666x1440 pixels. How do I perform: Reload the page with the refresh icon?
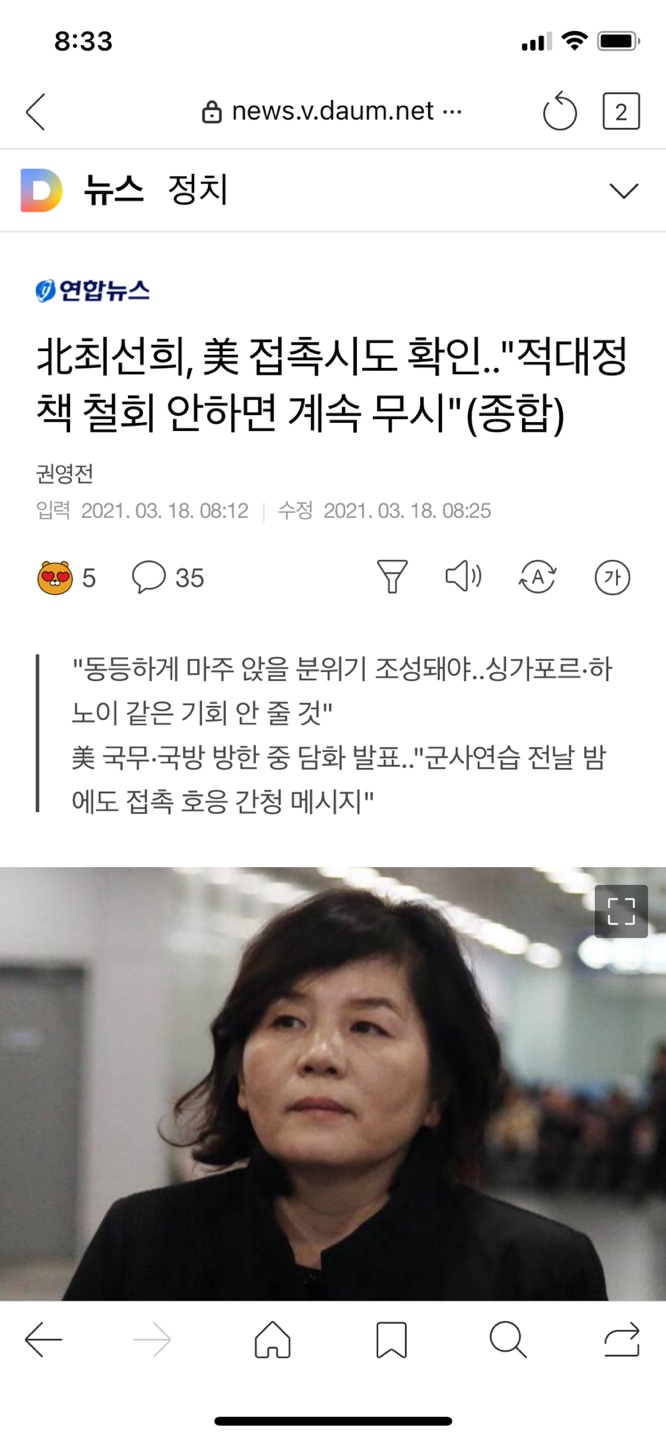click(x=560, y=111)
